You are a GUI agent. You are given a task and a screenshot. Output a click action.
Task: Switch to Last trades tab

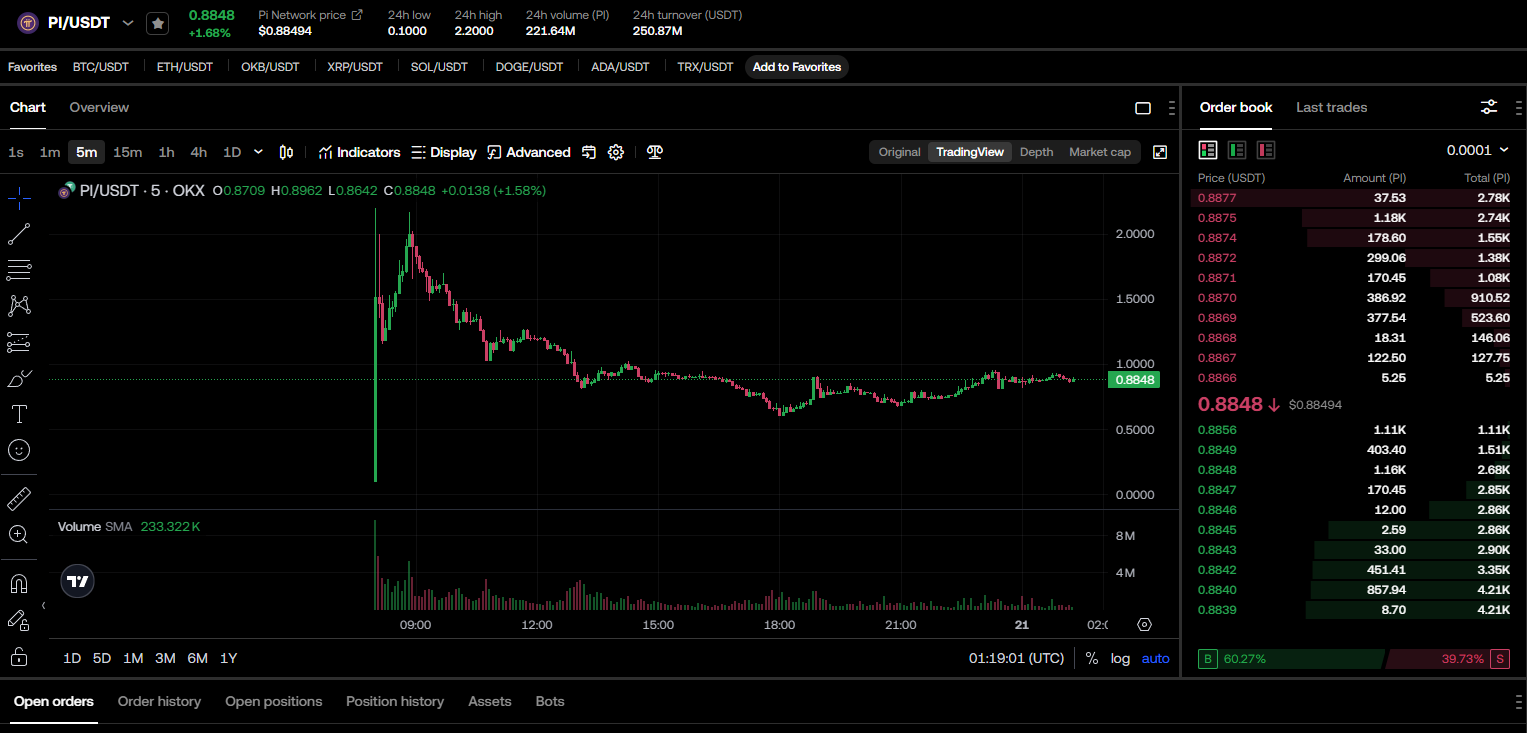tap(1331, 107)
